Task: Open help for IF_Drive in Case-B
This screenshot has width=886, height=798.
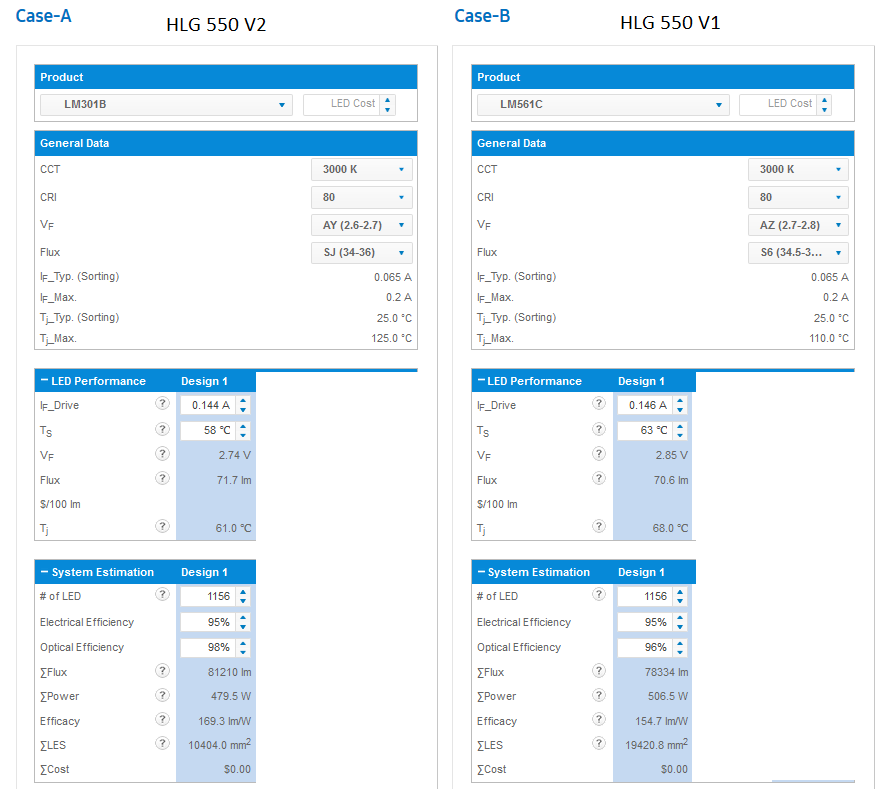Action: (x=599, y=404)
